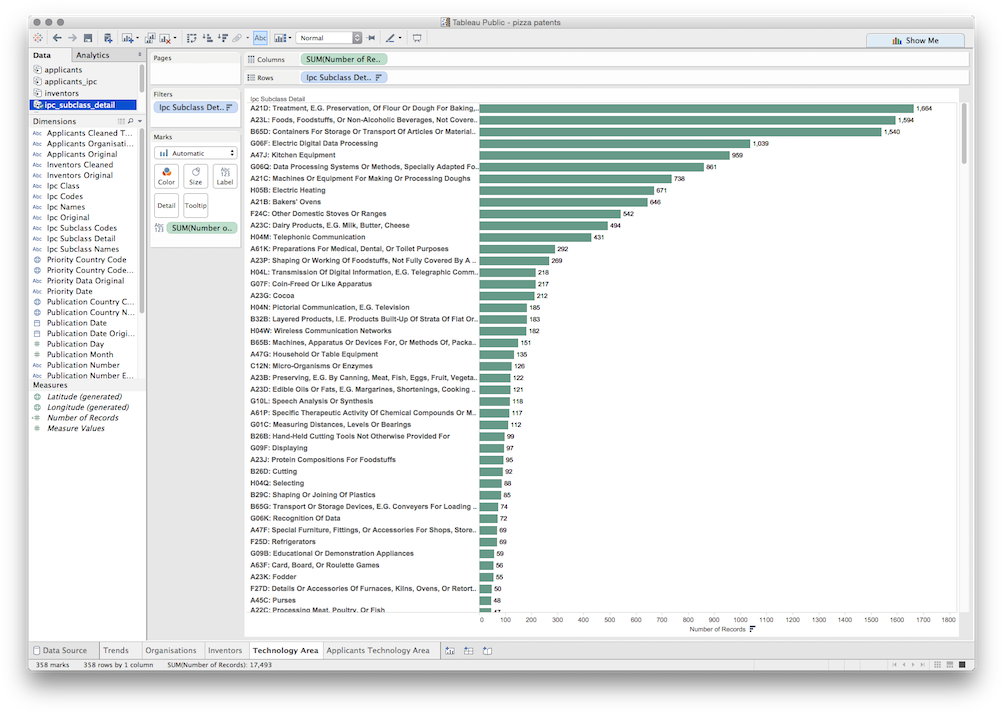Toggle the Show Me panel
The height and width of the screenshot is (713, 1002).
click(x=915, y=40)
